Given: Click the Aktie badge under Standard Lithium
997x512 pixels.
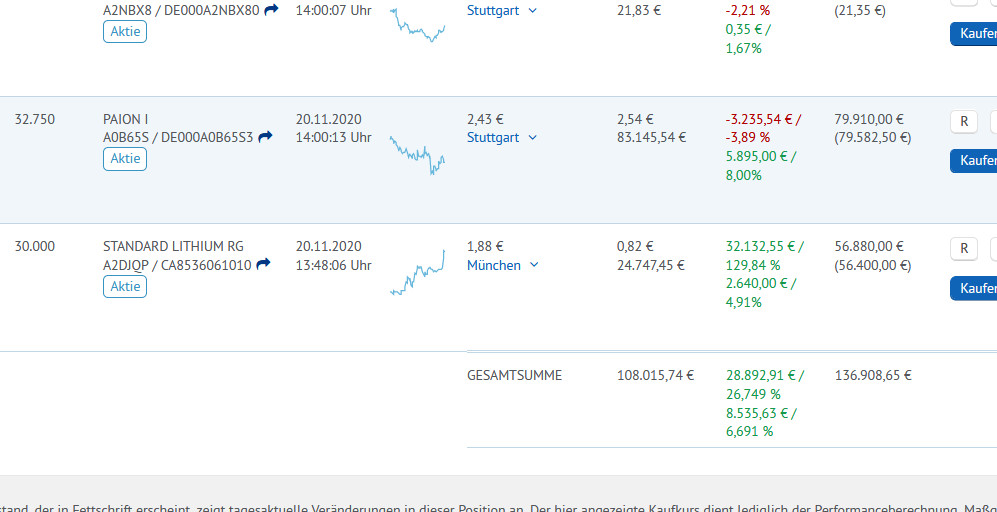Looking at the screenshot, I should pos(125,286).
